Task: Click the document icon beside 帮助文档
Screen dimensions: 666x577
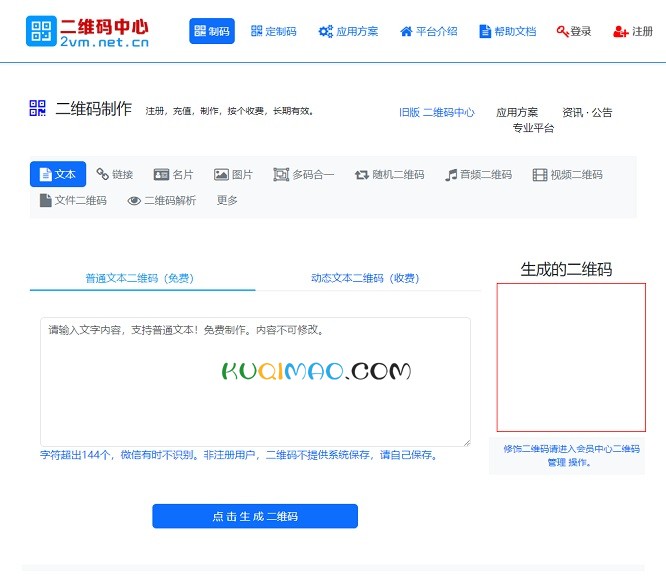Action: click(x=485, y=31)
